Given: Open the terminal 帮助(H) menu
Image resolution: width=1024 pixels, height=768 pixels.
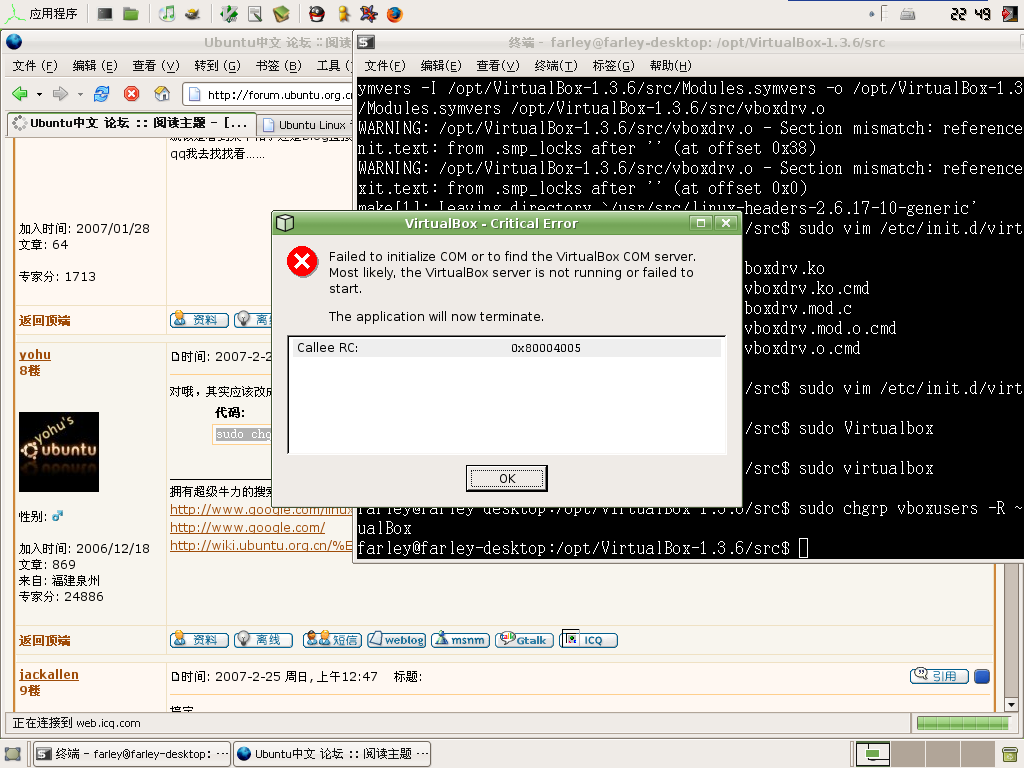Looking at the screenshot, I should click(670, 66).
